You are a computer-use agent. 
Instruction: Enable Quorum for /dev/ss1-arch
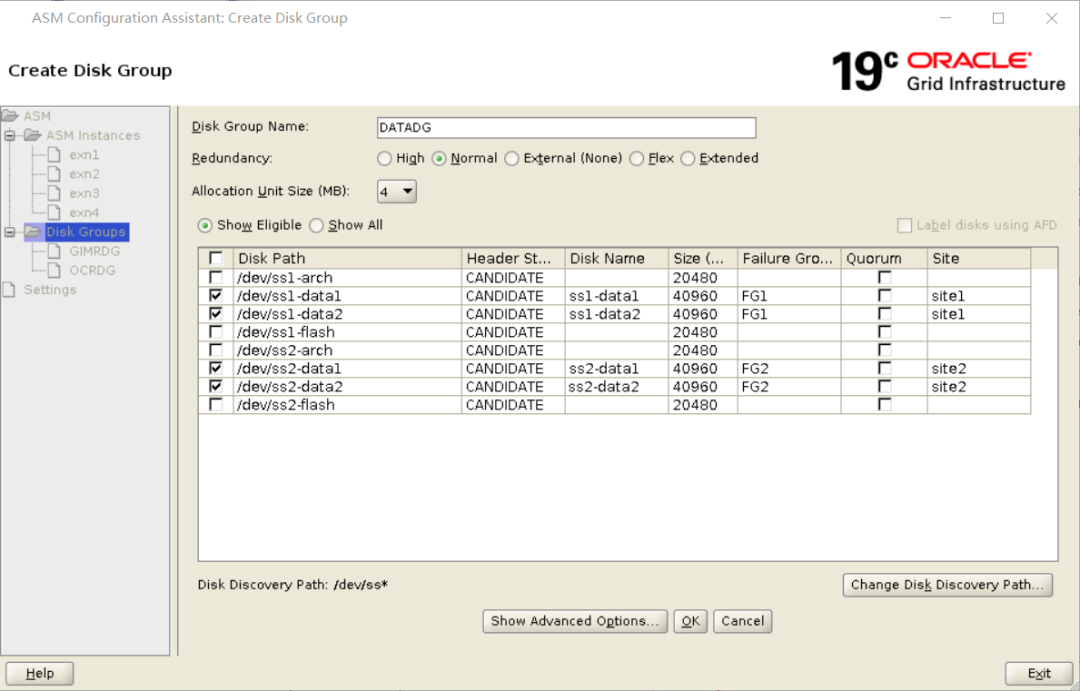pyautogui.click(x=884, y=278)
